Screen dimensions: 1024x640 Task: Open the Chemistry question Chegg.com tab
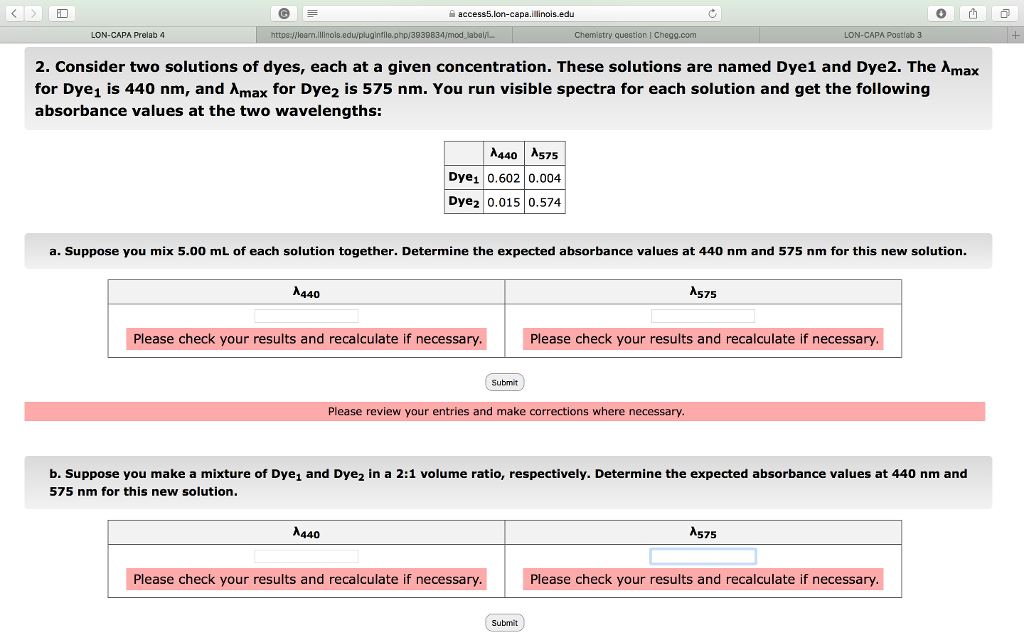637,33
